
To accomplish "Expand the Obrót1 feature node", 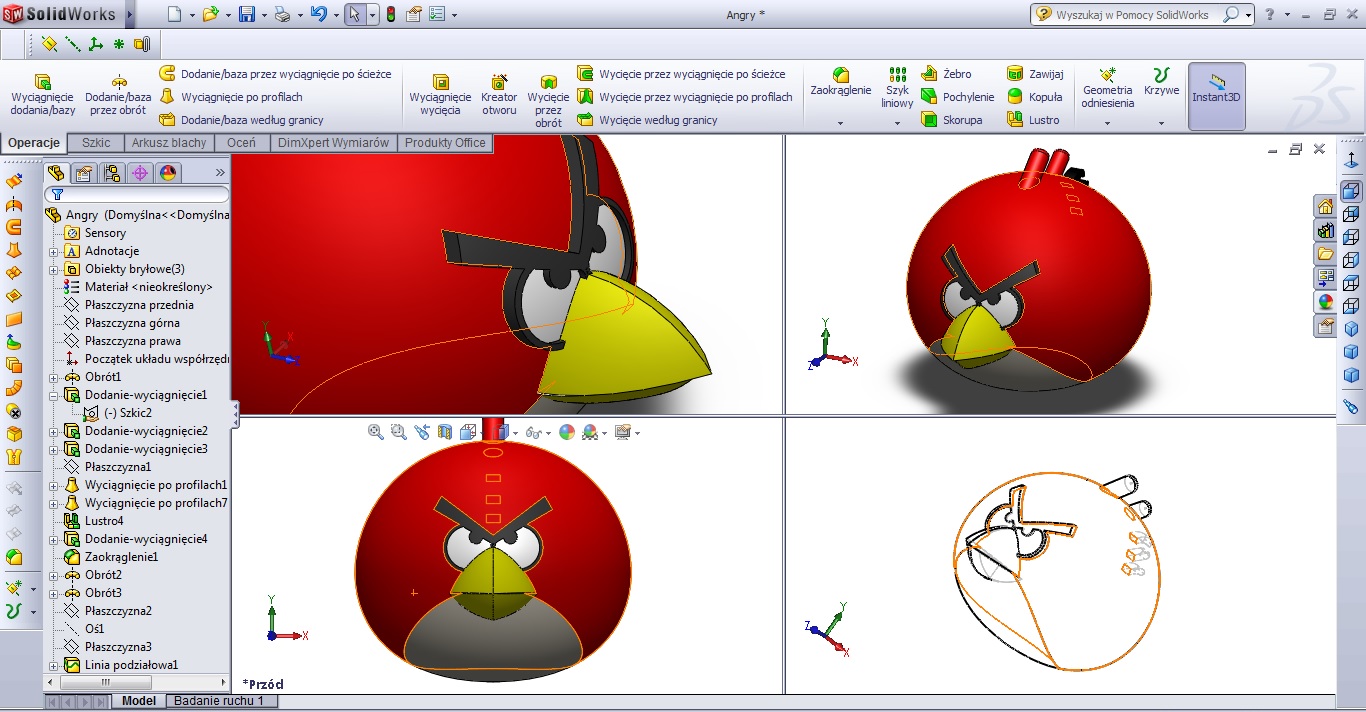I will (x=53, y=377).
